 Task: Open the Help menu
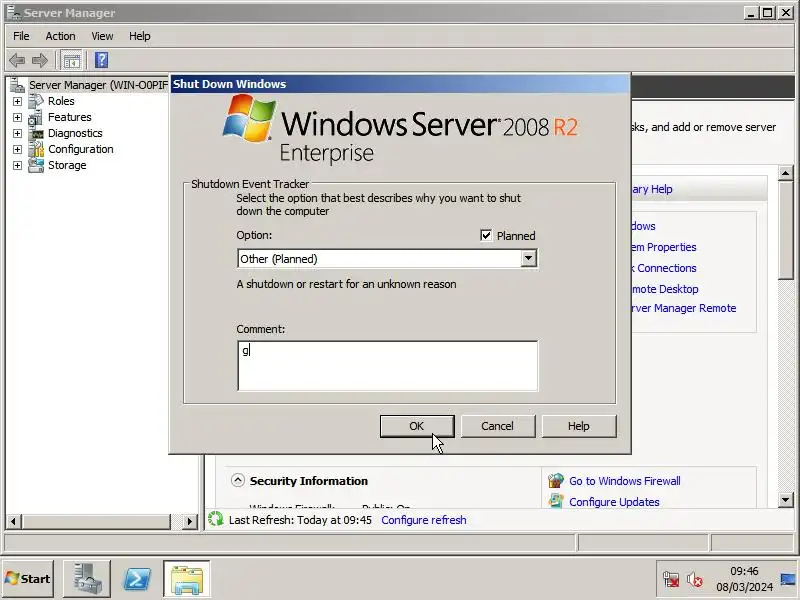139,36
